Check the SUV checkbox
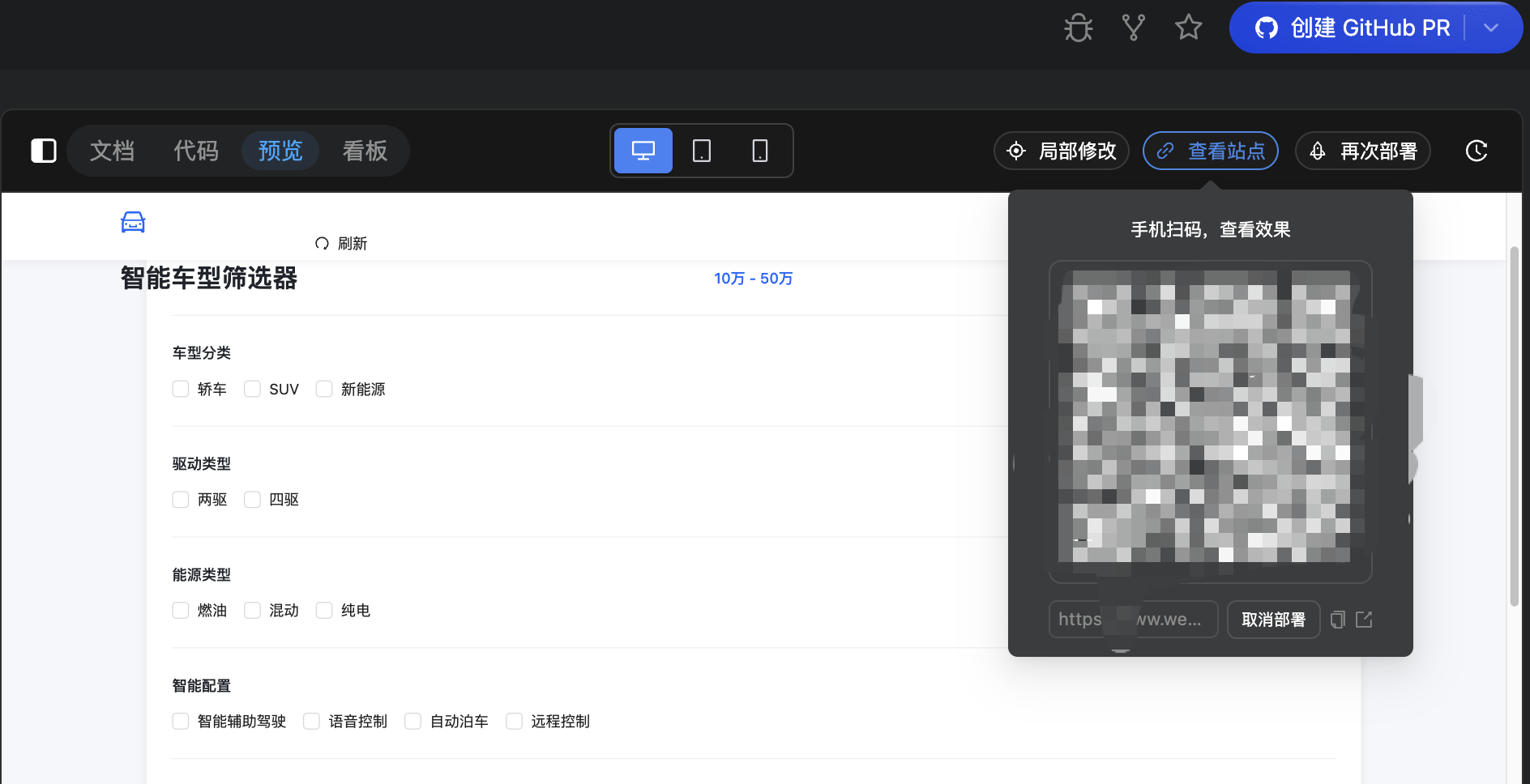This screenshot has width=1530, height=784. coord(253,389)
